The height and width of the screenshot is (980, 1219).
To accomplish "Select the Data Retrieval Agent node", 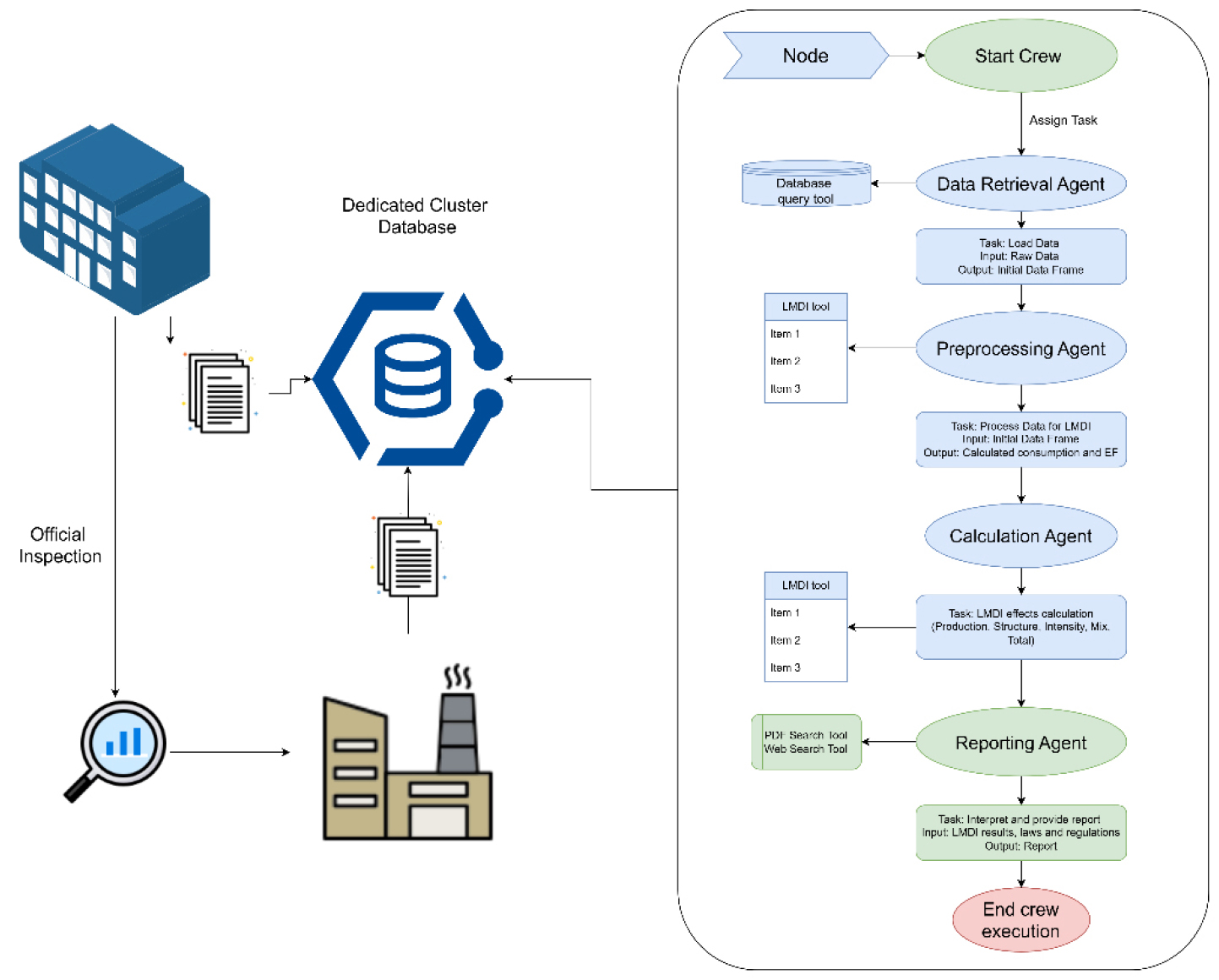I will (1020, 184).
